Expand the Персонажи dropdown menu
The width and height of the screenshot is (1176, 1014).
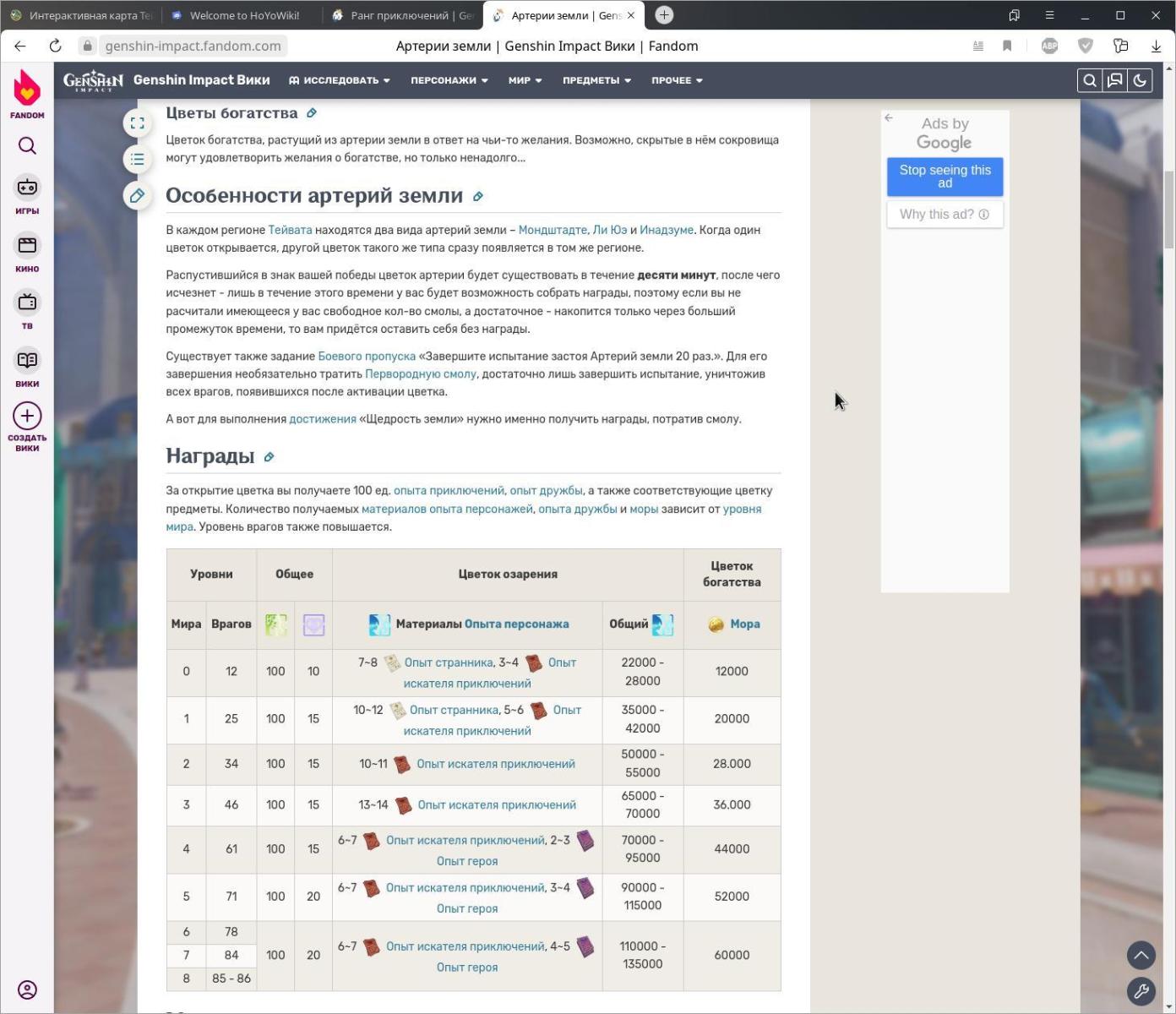pyautogui.click(x=449, y=80)
